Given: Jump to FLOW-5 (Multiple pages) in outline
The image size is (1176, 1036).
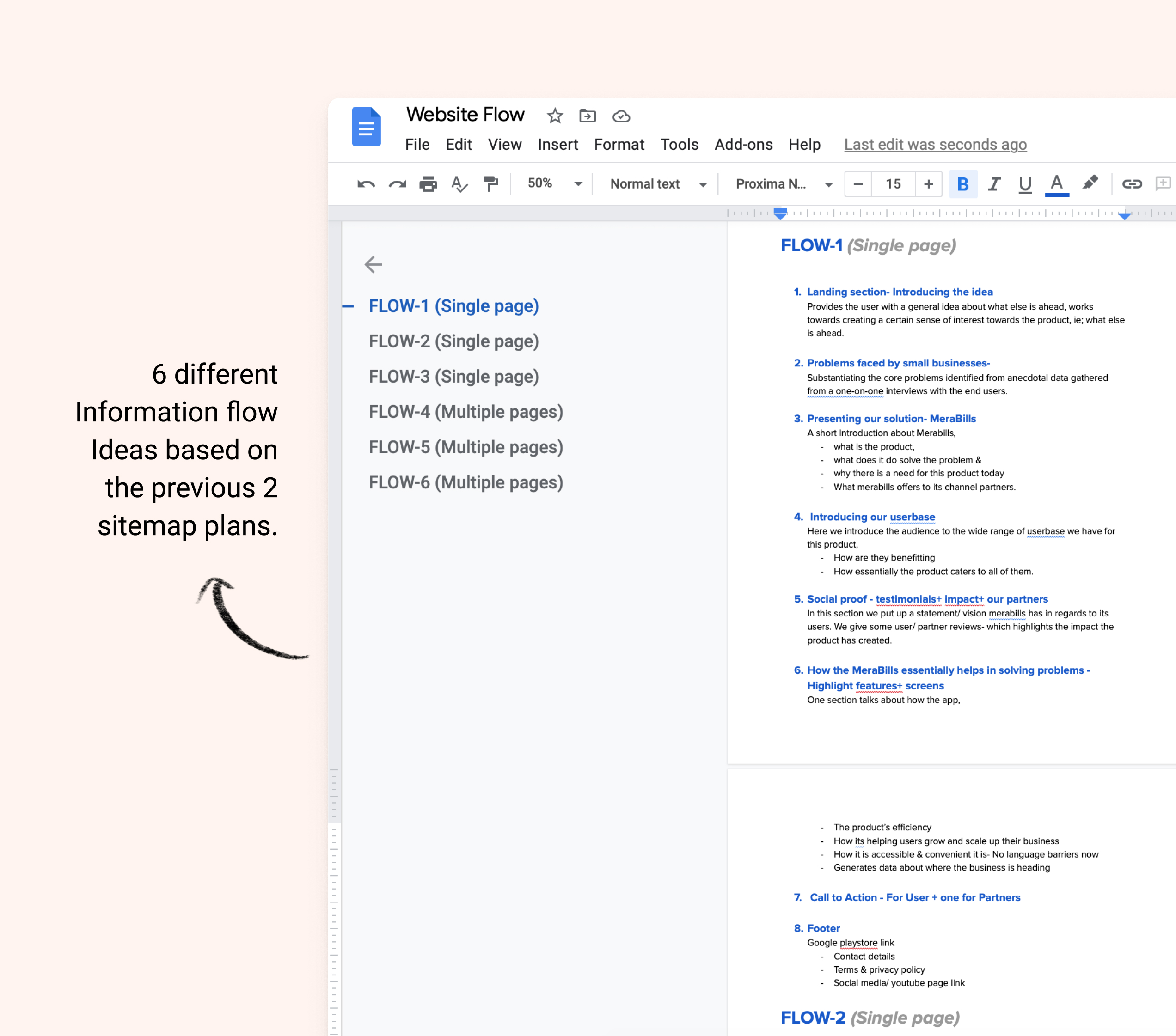Looking at the screenshot, I should [x=465, y=447].
